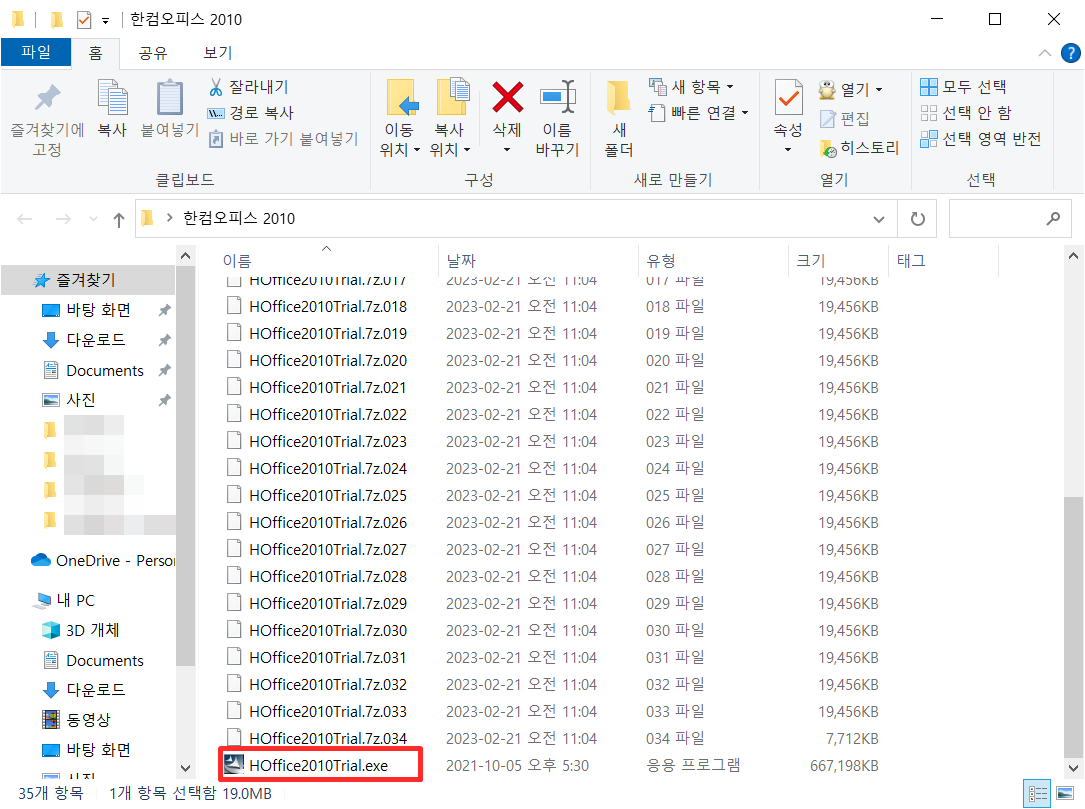Open pinned 다운로드 under 즐겨찾기

pyautogui.click(x=95, y=340)
